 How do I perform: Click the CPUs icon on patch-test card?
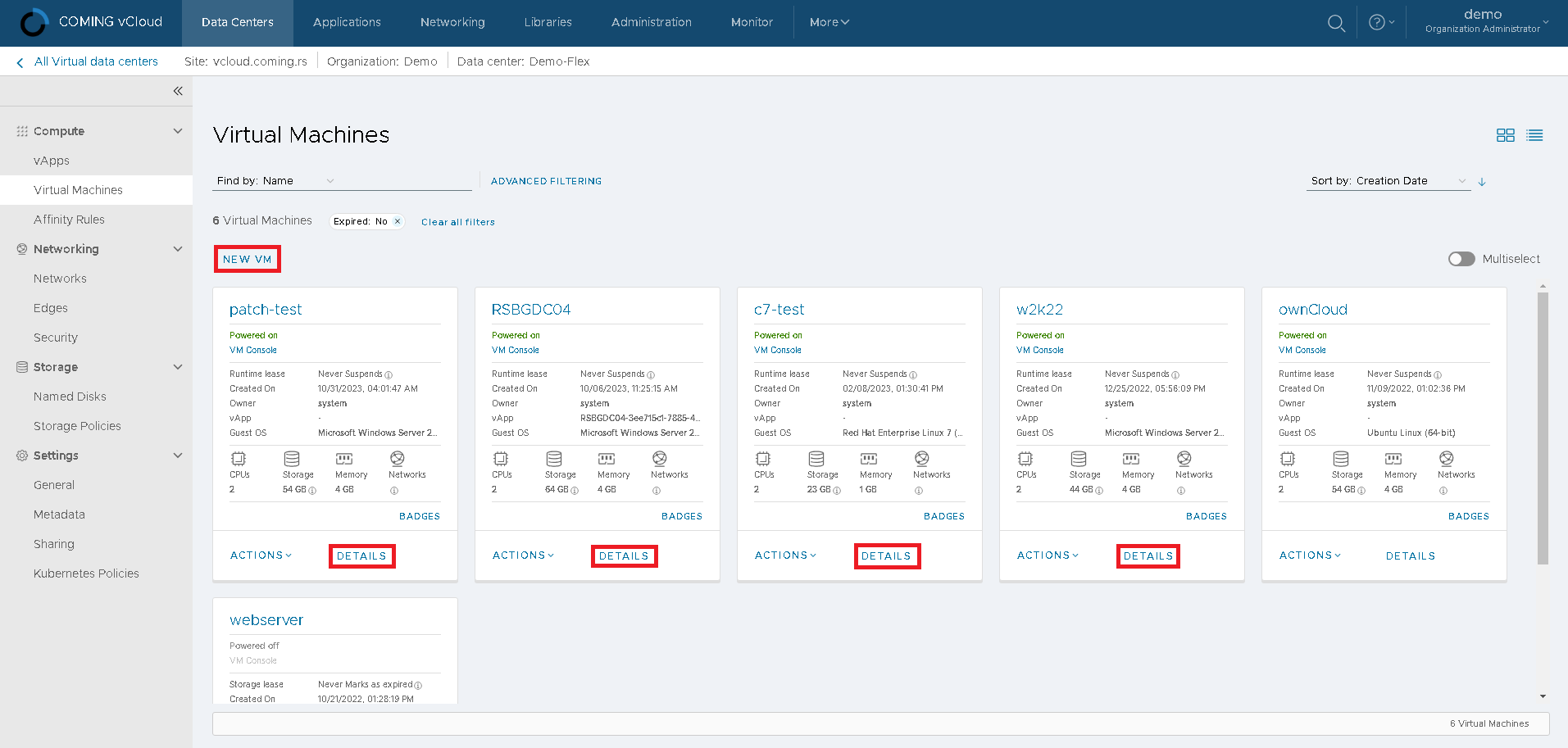click(x=237, y=460)
